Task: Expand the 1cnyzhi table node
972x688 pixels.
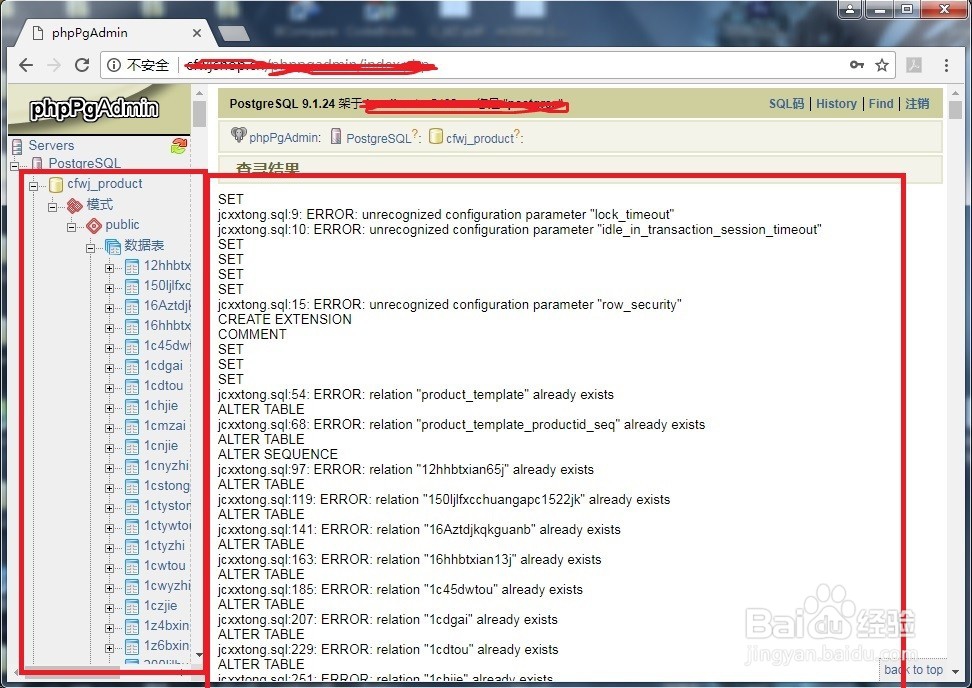Action: tap(109, 469)
